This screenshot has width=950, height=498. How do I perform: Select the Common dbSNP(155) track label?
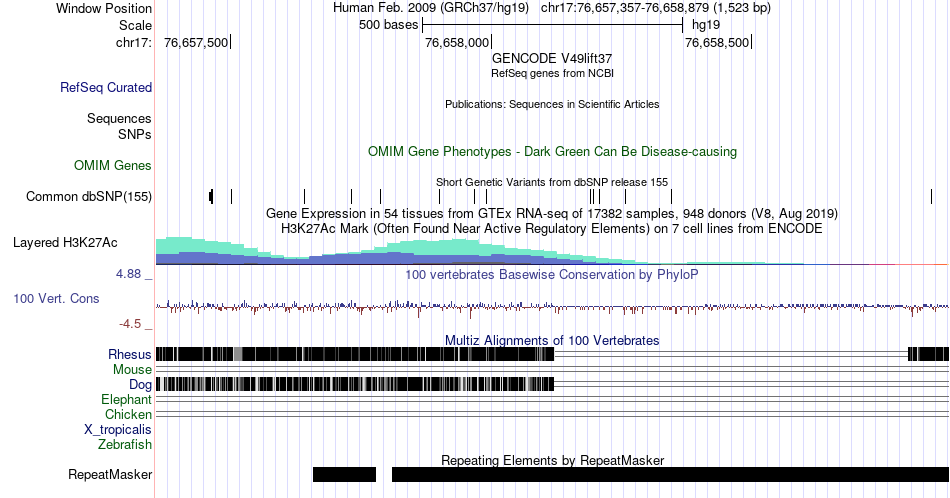pos(88,196)
